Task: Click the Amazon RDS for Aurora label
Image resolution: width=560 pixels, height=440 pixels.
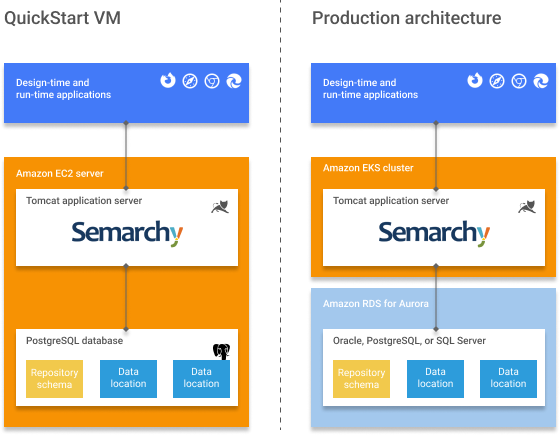Action: 376,304
